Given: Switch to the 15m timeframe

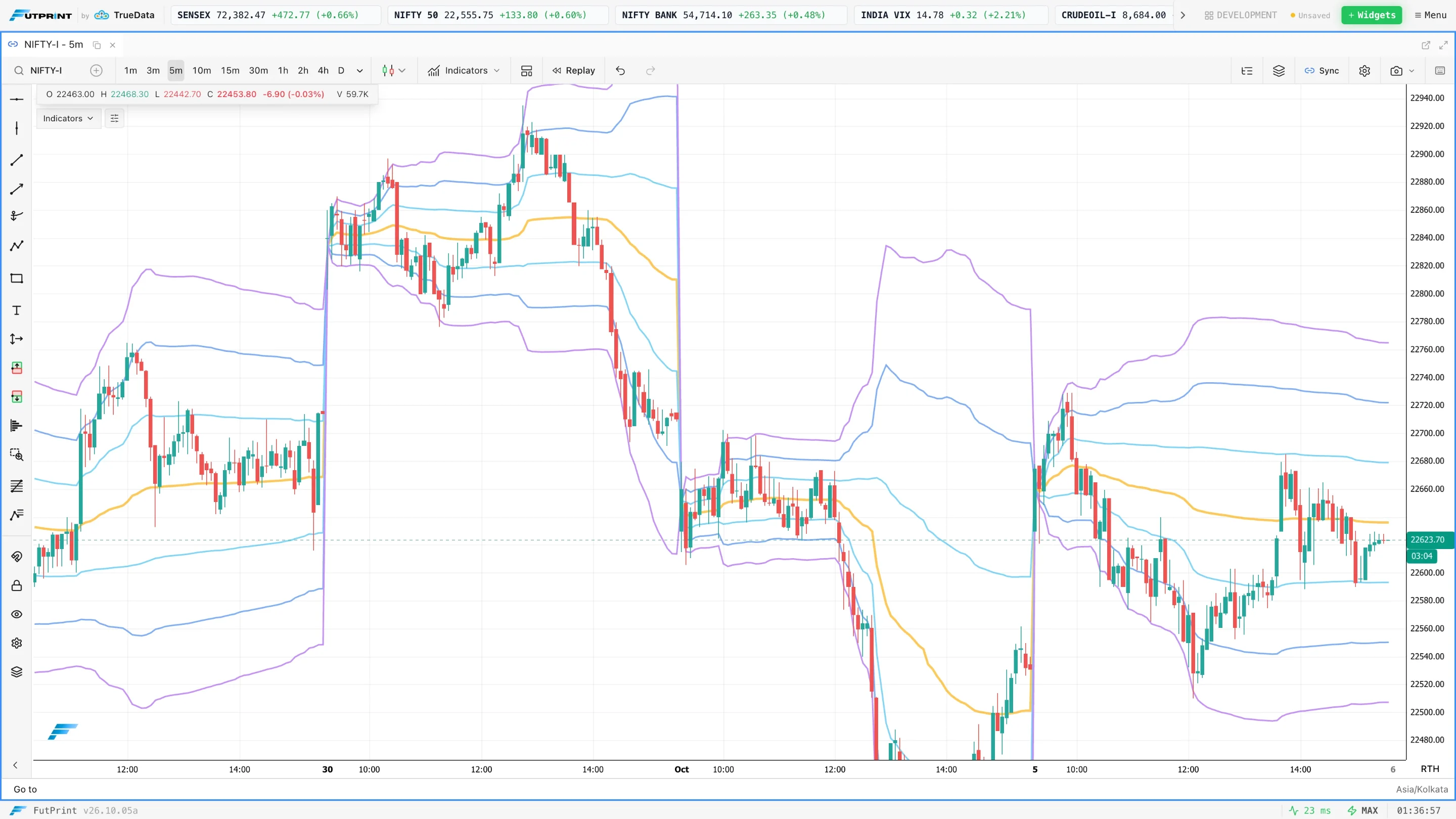Looking at the screenshot, I should pos(230,71).
